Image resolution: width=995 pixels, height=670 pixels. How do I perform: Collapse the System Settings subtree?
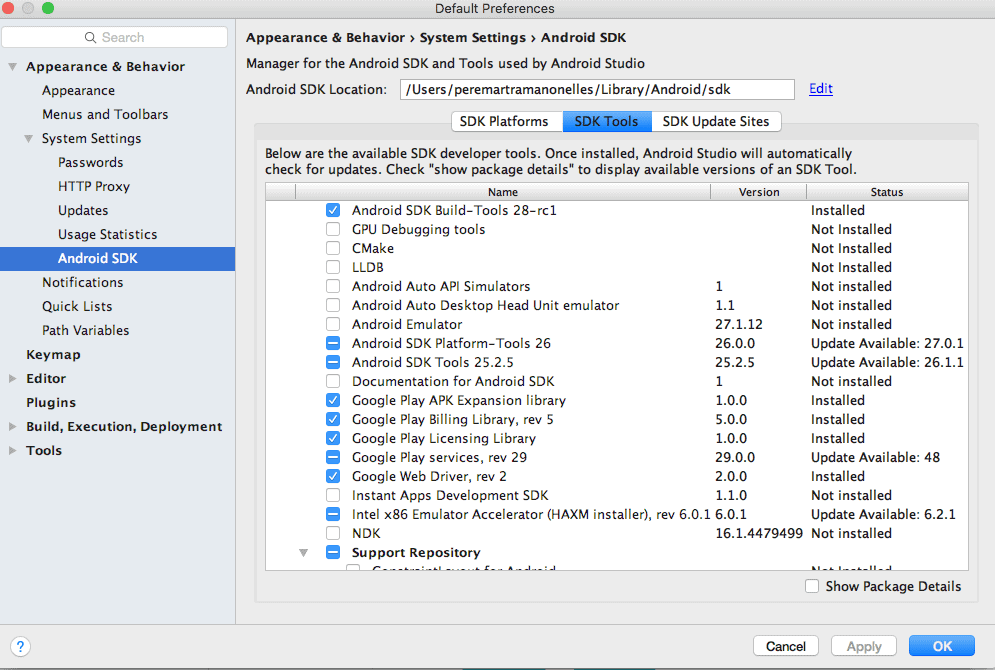[29, 138]
